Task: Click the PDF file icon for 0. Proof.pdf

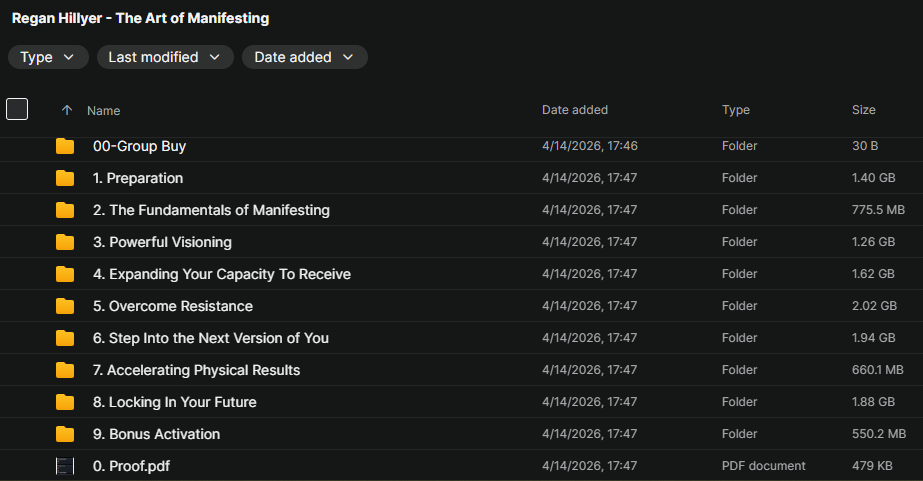Action: point(65,466)
